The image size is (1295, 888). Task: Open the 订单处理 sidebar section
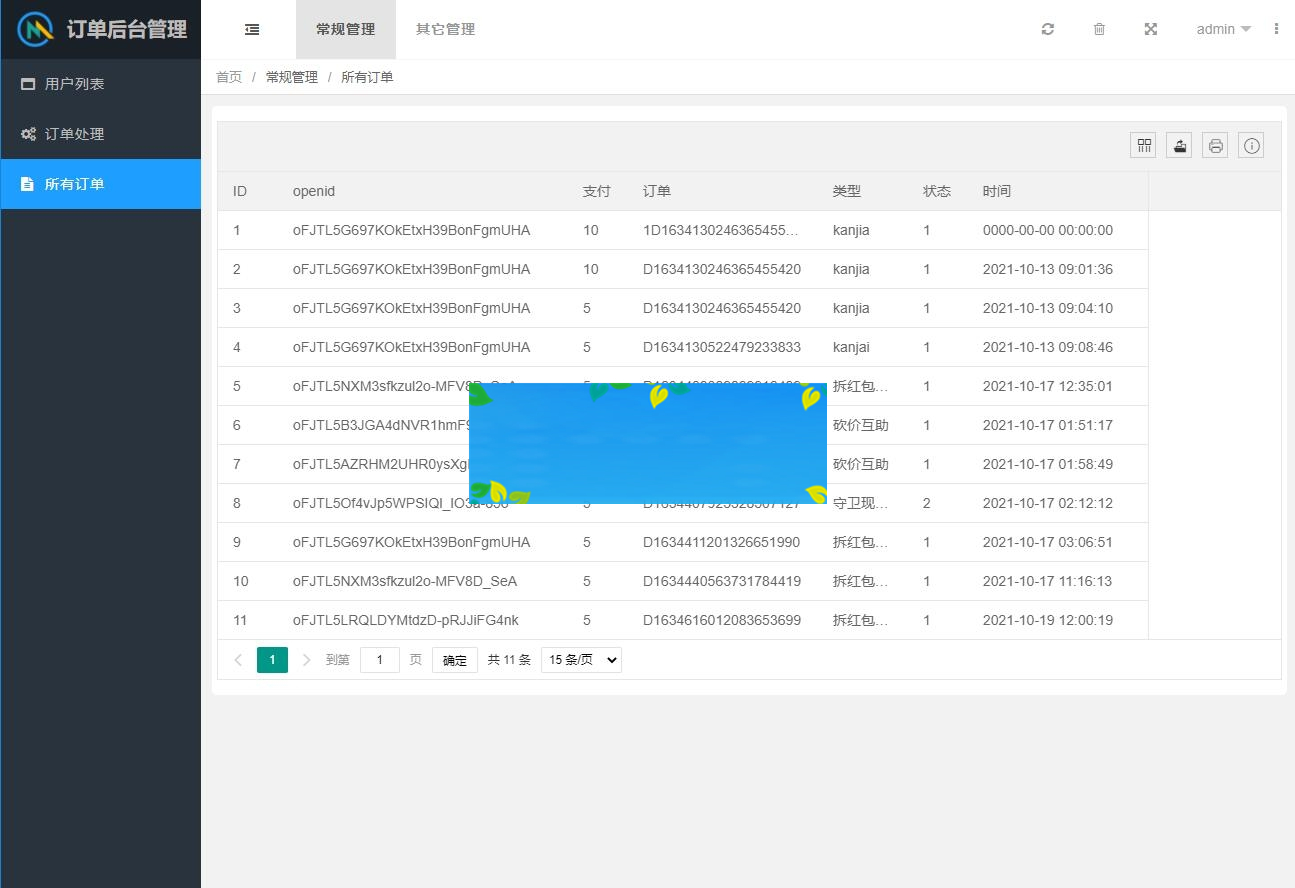coord(63,133)
